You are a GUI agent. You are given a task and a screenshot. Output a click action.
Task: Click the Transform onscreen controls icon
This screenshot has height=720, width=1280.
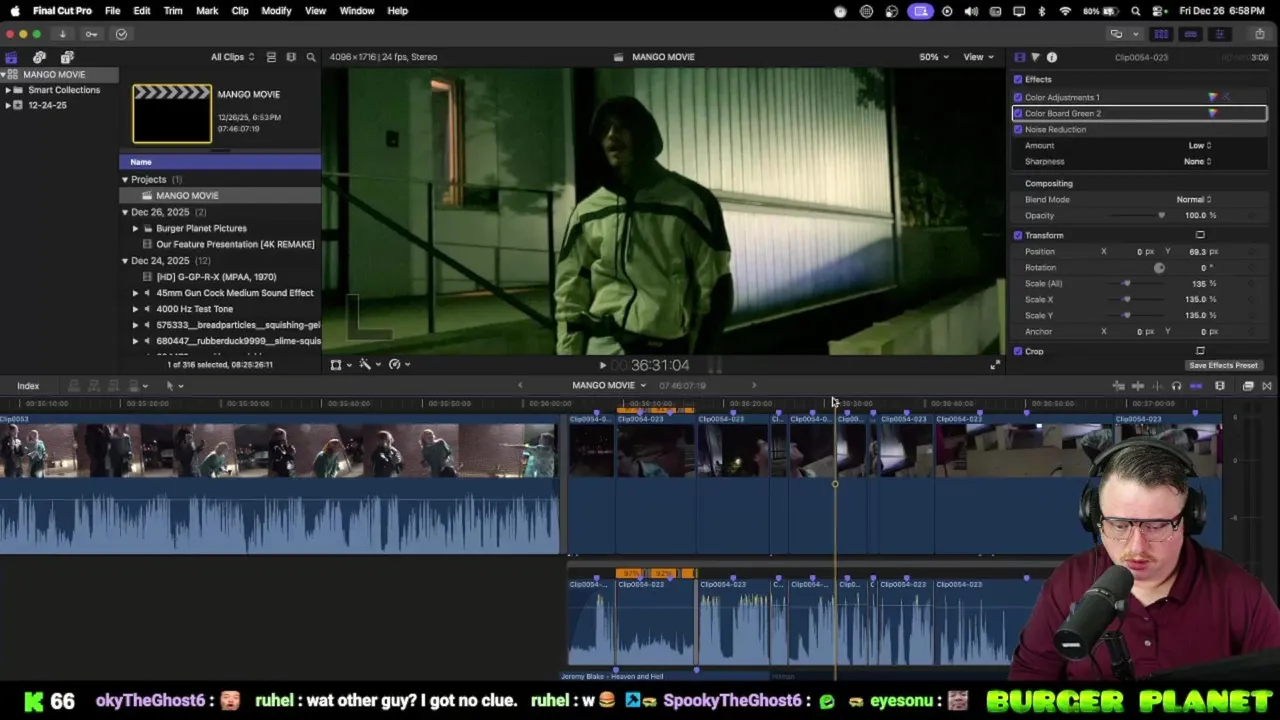(x=1200, y=235)
